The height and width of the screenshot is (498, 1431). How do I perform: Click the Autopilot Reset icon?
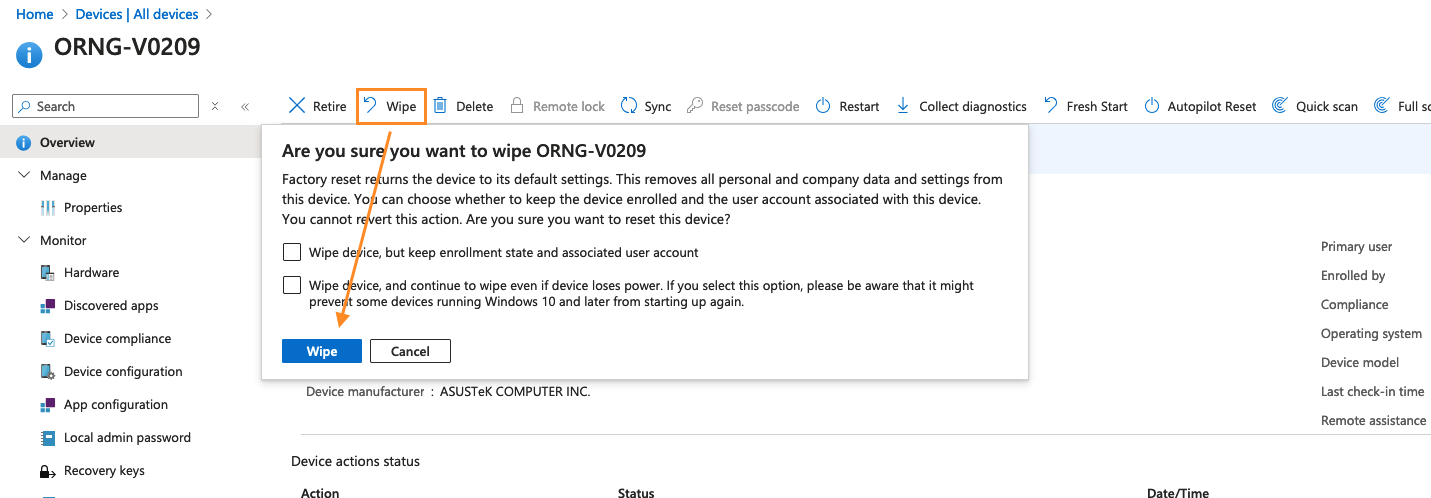tap(1152, 105)
